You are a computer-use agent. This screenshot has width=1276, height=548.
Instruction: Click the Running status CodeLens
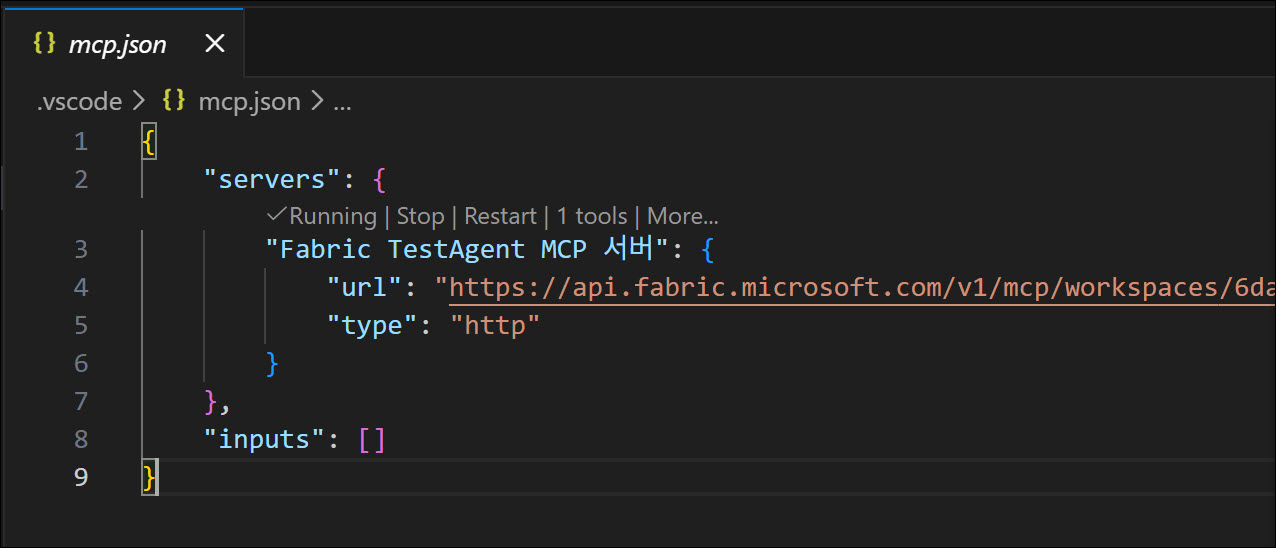coord(322,216)
